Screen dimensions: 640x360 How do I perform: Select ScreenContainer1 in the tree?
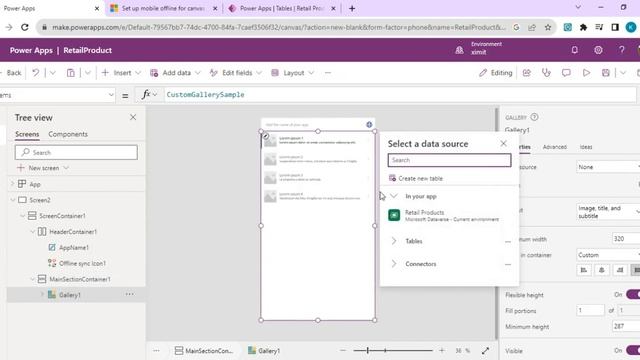coord(62,216)
